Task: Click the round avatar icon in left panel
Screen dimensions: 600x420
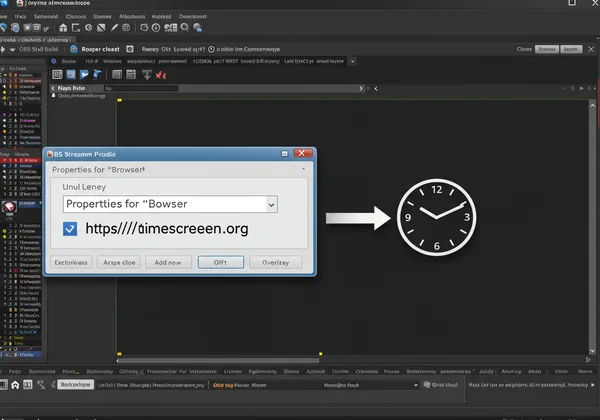Action: [x=9, y=207]
